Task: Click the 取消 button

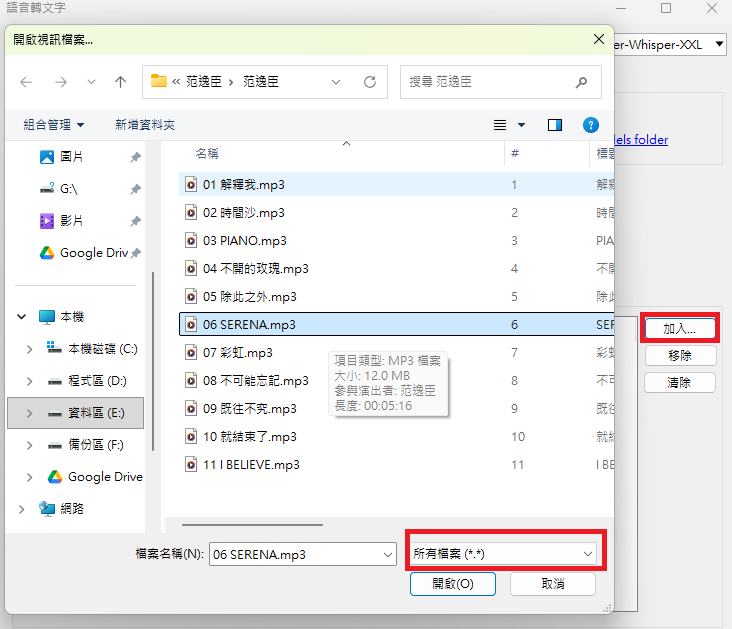Action: 553,584
